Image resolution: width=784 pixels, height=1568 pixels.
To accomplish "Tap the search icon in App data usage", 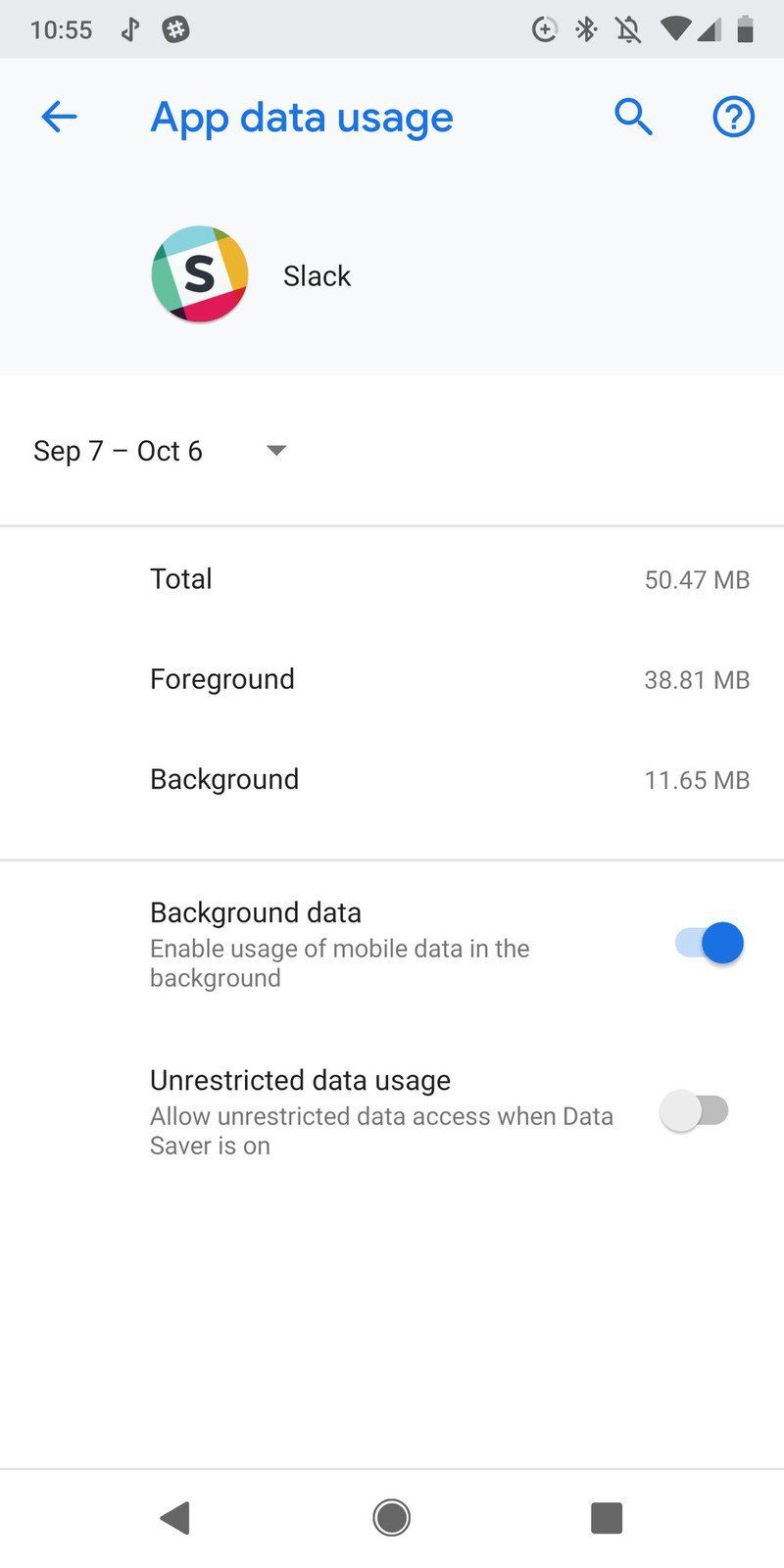I will click(633, 117).
